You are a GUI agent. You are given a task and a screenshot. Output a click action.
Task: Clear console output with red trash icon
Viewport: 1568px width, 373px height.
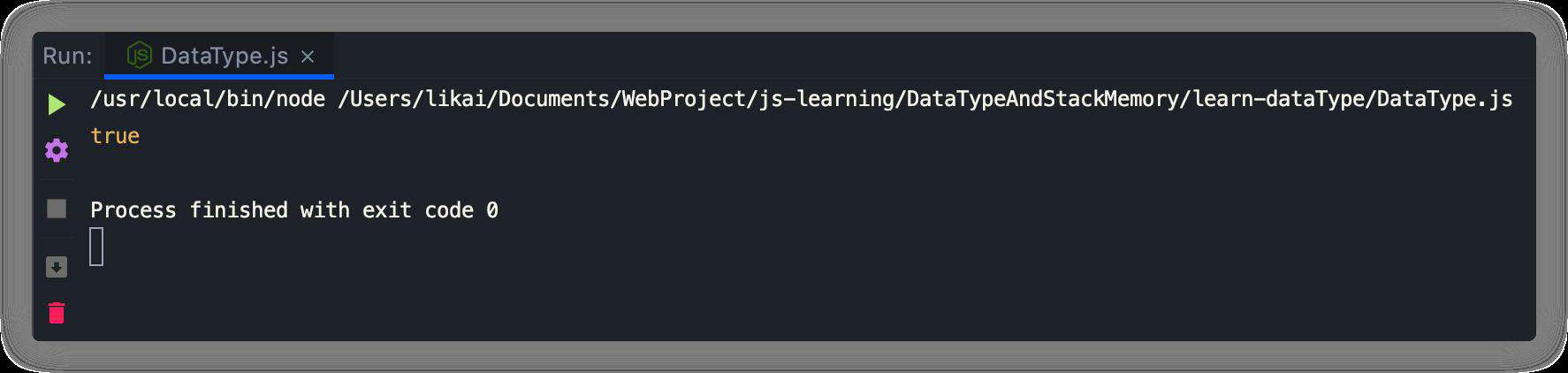[57, 313]
